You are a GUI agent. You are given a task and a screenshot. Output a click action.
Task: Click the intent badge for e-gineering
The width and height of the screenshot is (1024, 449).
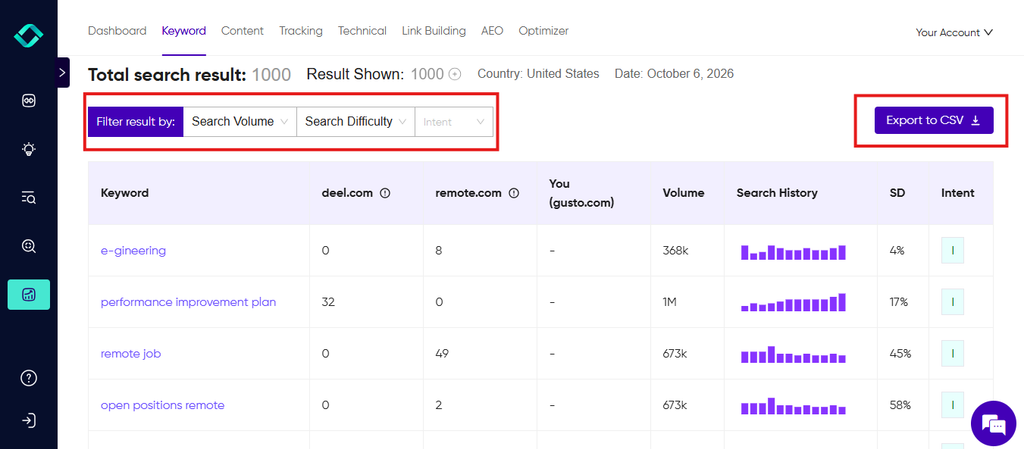point(952,251)
